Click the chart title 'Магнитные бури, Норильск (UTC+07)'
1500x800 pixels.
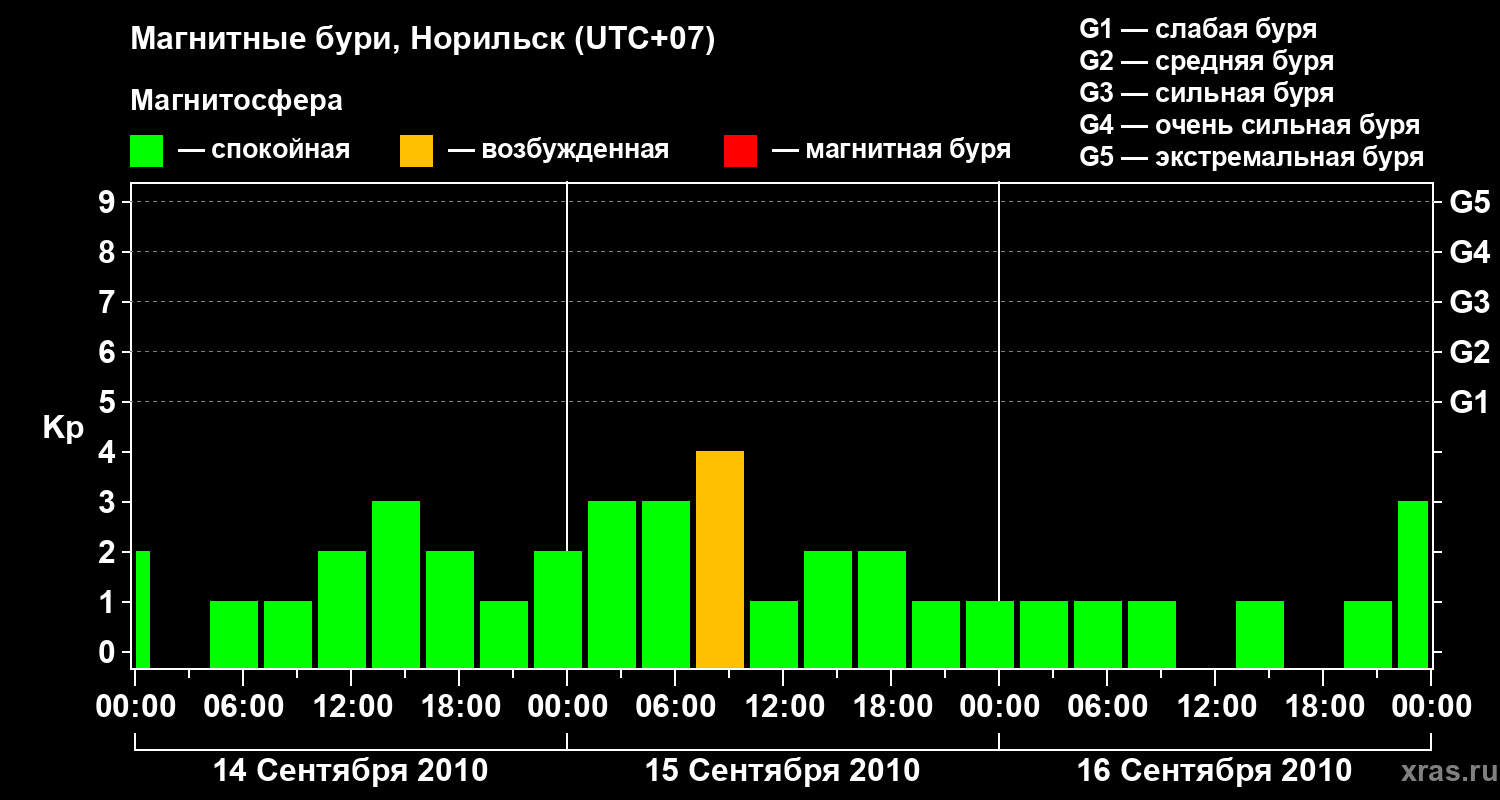[423, 40]
